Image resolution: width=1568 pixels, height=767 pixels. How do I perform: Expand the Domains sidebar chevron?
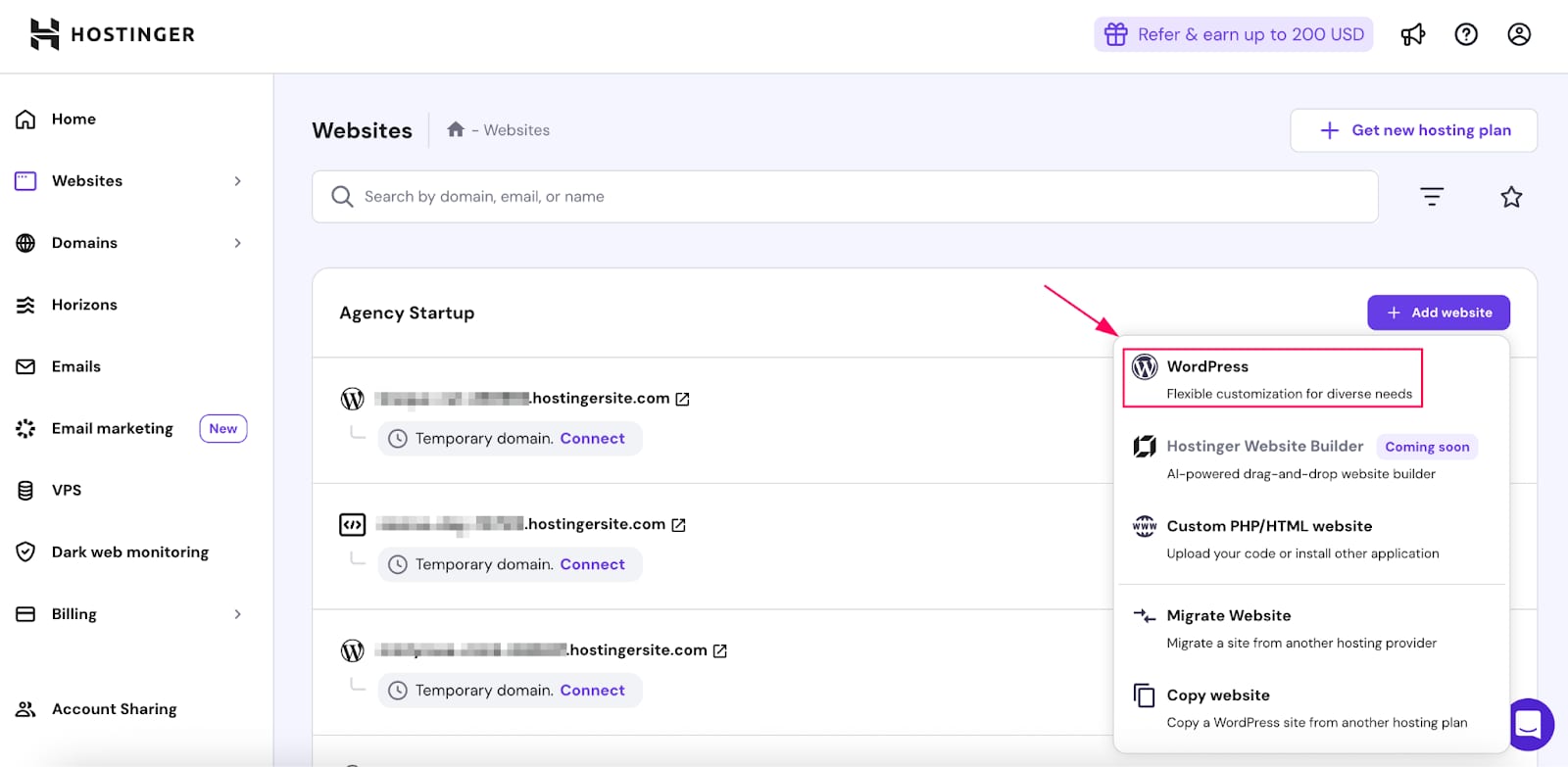237,243
